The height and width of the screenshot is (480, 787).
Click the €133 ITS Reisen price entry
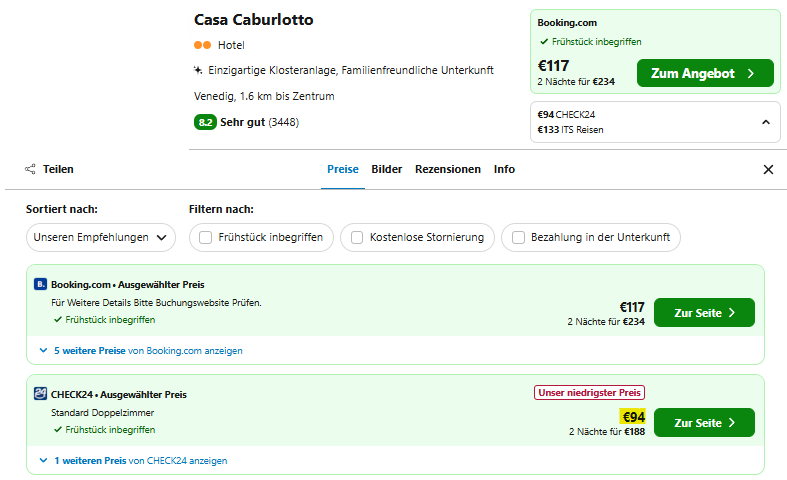(x=570, y=130)
